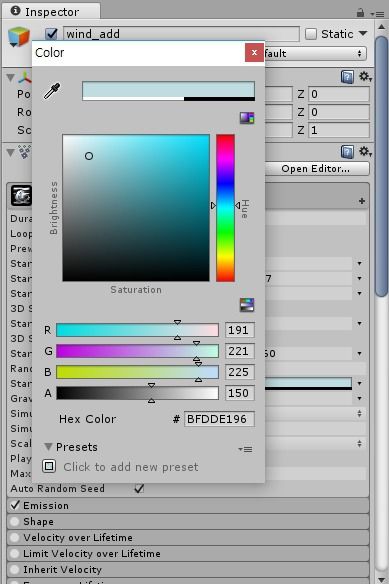Open Inherit Velocity module header

click(188, 569)
